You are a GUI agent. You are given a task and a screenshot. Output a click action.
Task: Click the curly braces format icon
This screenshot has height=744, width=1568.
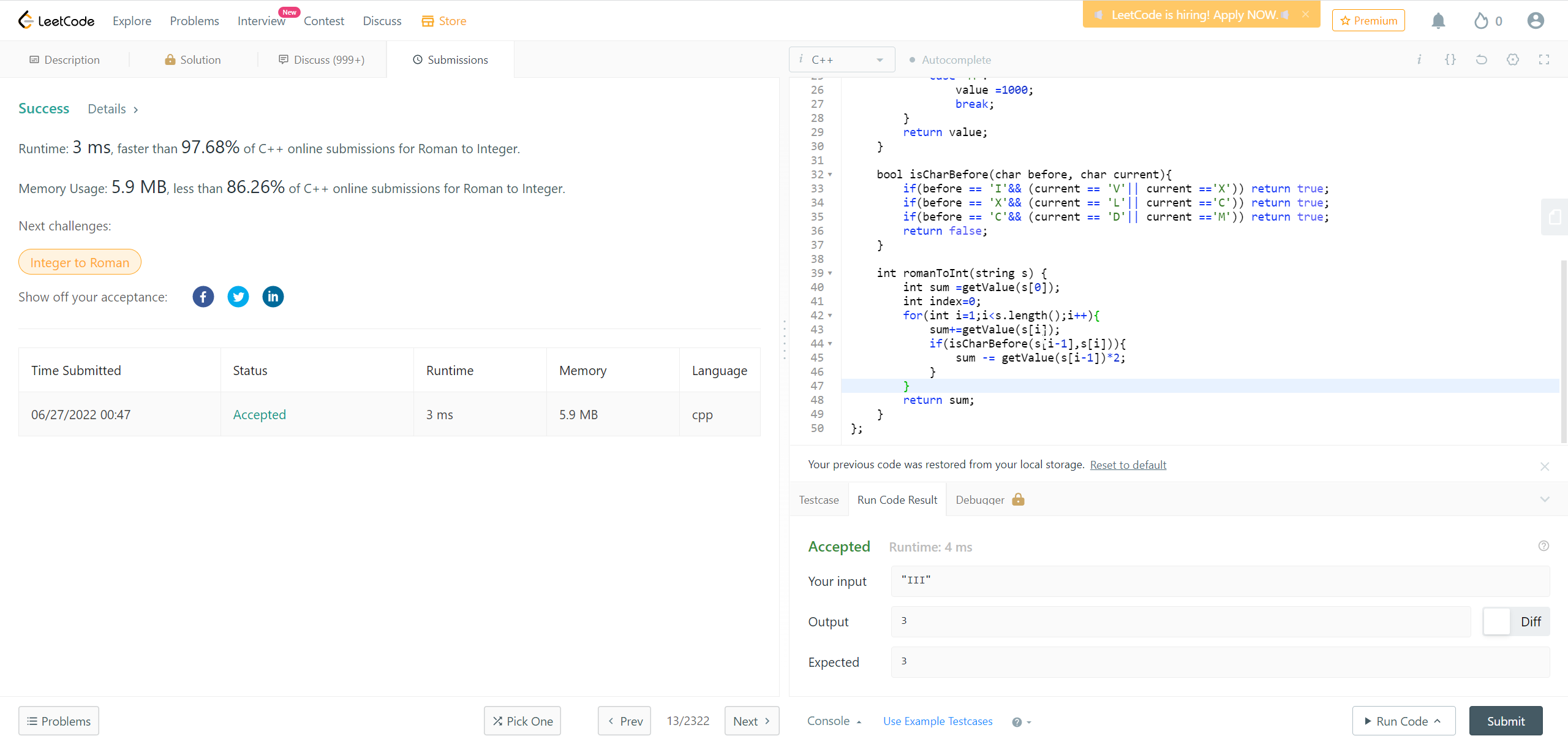(1450, 59)
